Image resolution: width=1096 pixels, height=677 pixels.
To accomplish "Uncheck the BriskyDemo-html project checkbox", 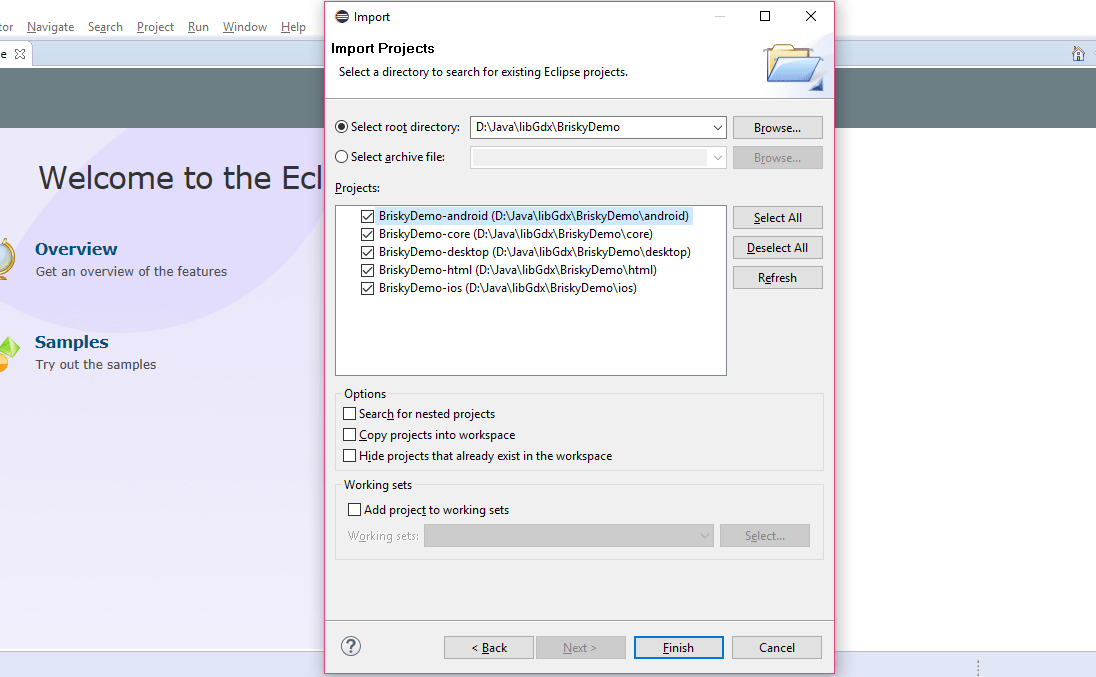I will pyautogui.click(x=368, y=270).
